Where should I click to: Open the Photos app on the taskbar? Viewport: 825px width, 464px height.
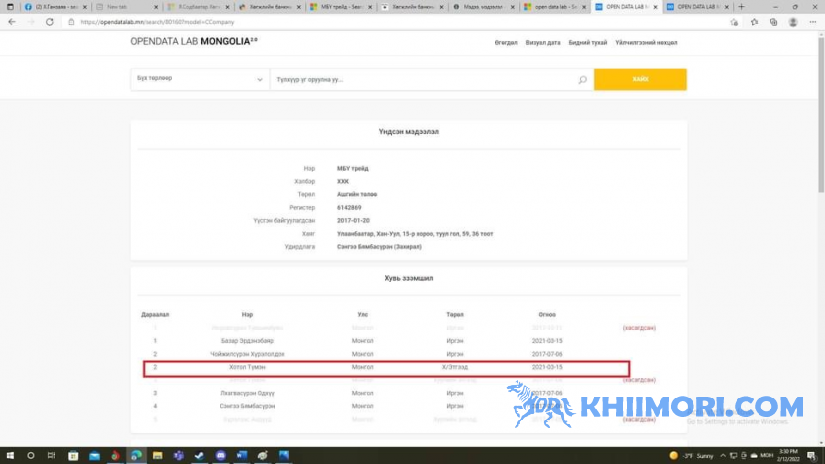point(284,456)
